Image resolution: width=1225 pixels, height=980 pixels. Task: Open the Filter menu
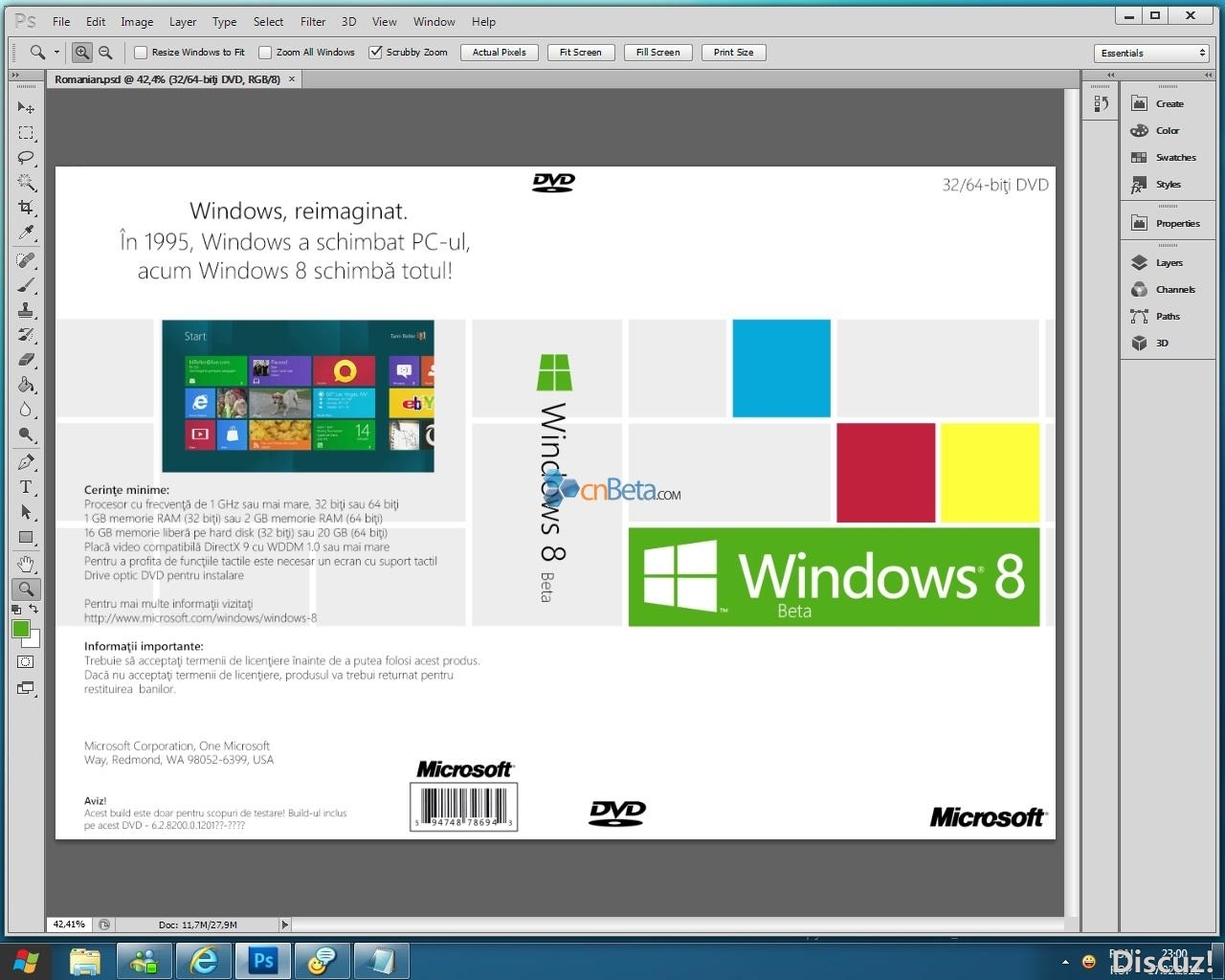313,21
